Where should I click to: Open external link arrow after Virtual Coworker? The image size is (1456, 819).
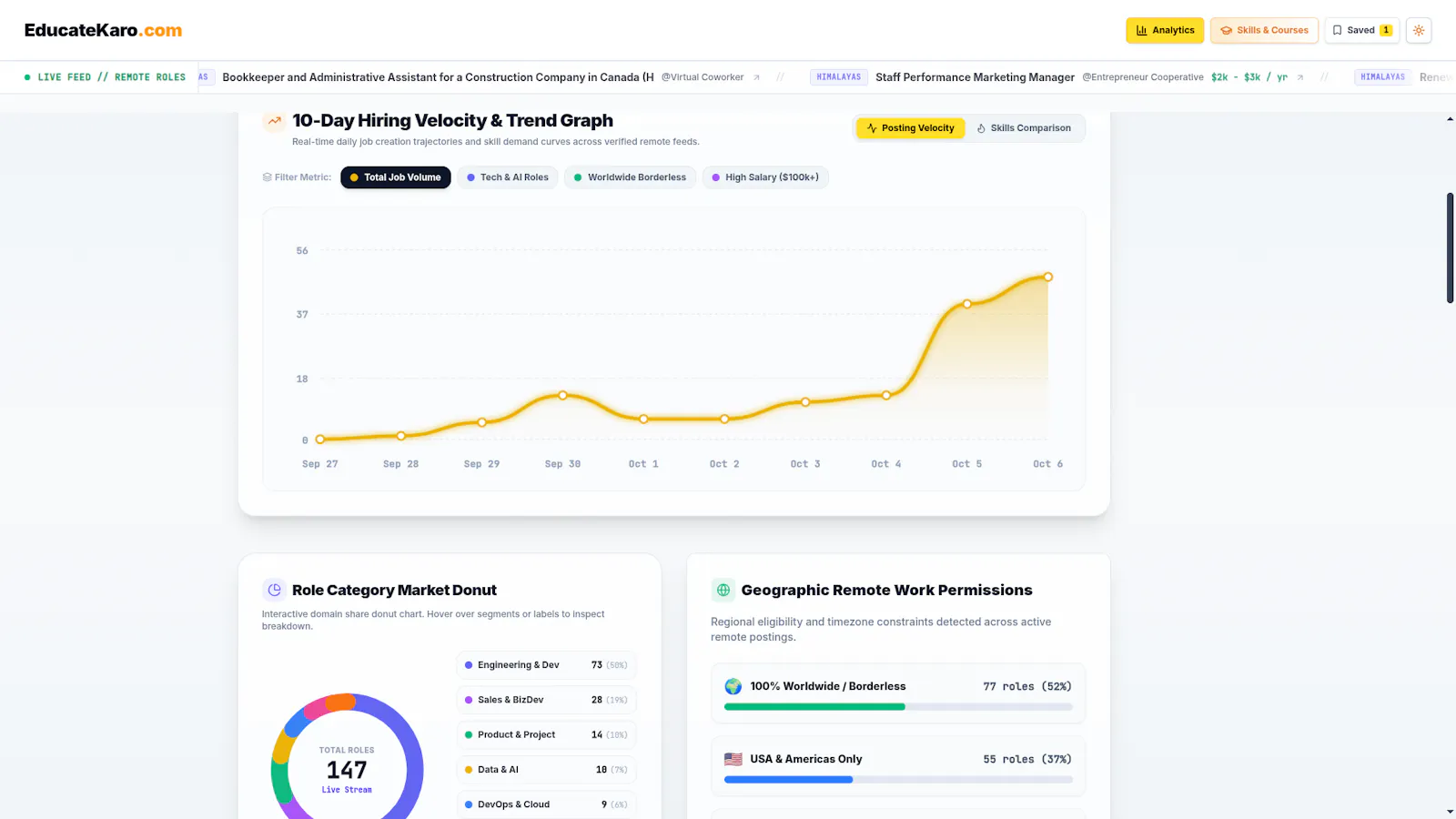[756, 77]
